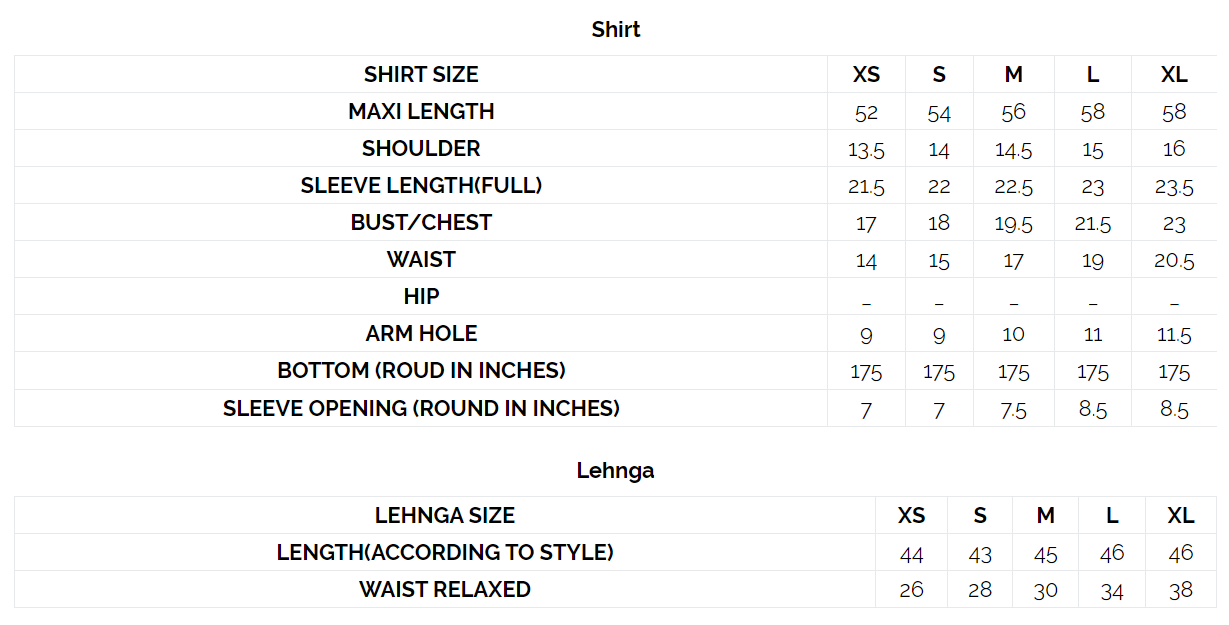This screenshot has height=625, width=1229.
Task: Click the "BOTTOM (ROUD IN INCHES)" label
Action: pos(421,371)
